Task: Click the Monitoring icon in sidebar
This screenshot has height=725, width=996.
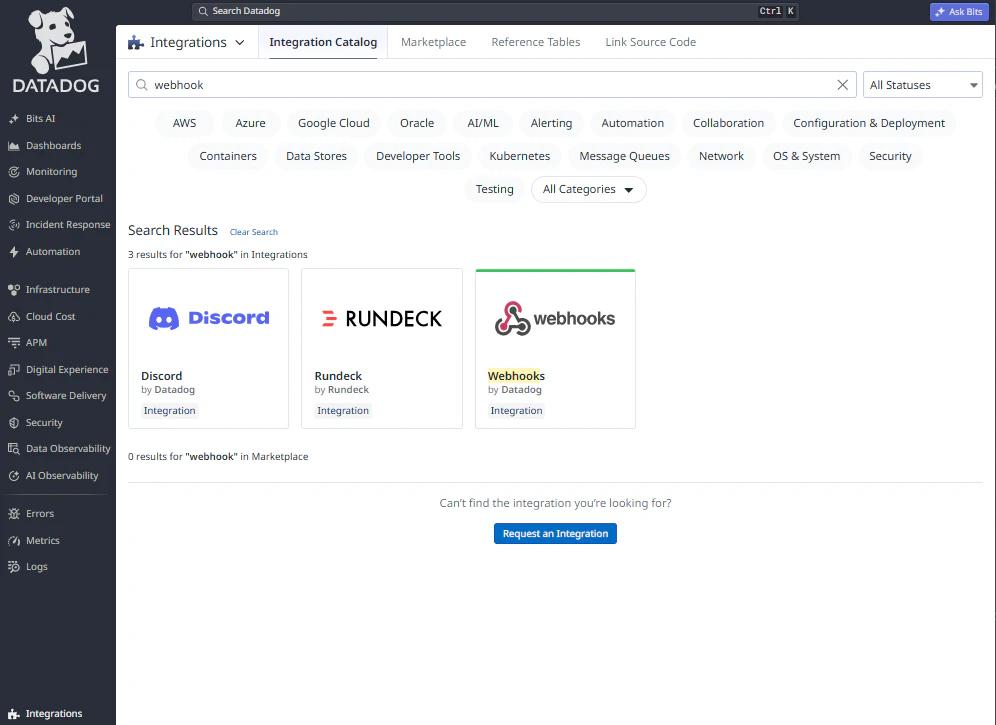Action: (14, 172)
